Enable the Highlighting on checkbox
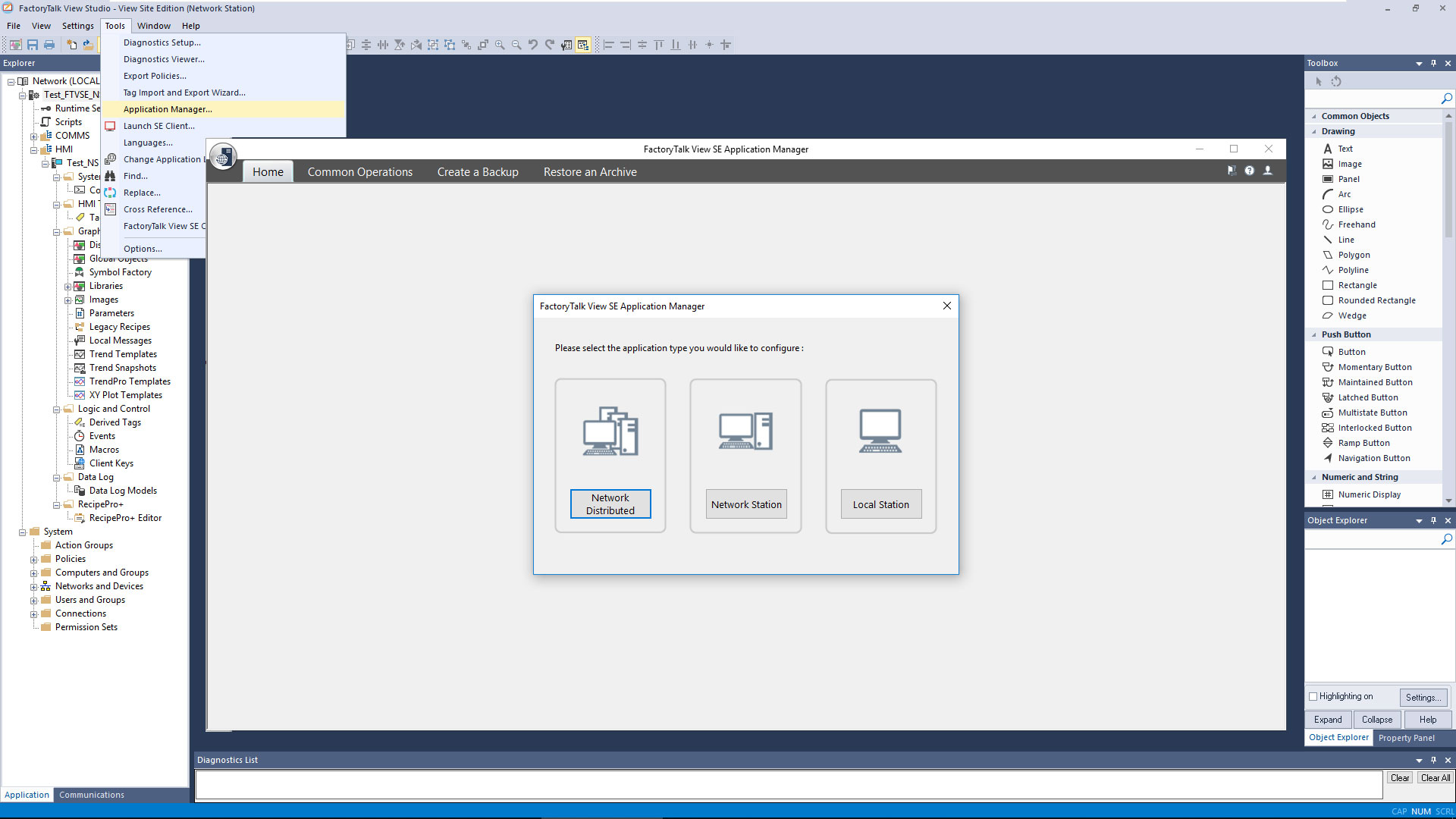 (x=1313, y=696)
